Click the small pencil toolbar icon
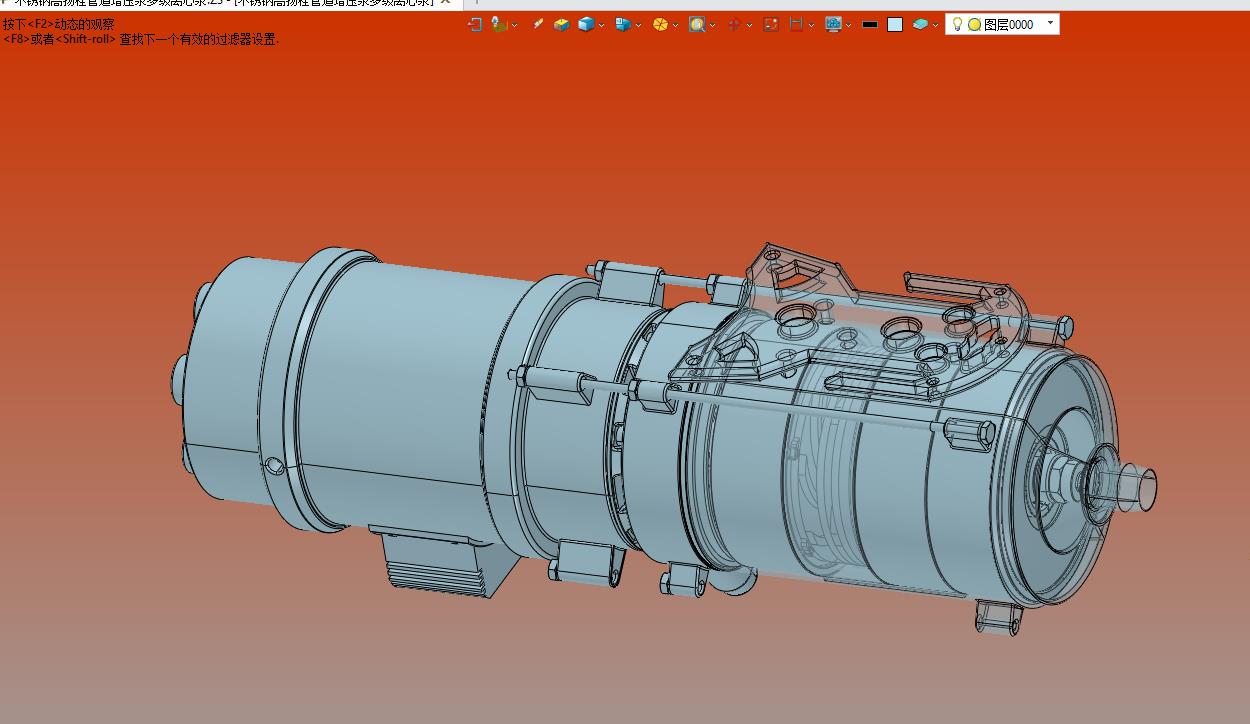1250x724 pixels. tap(538, 24)
